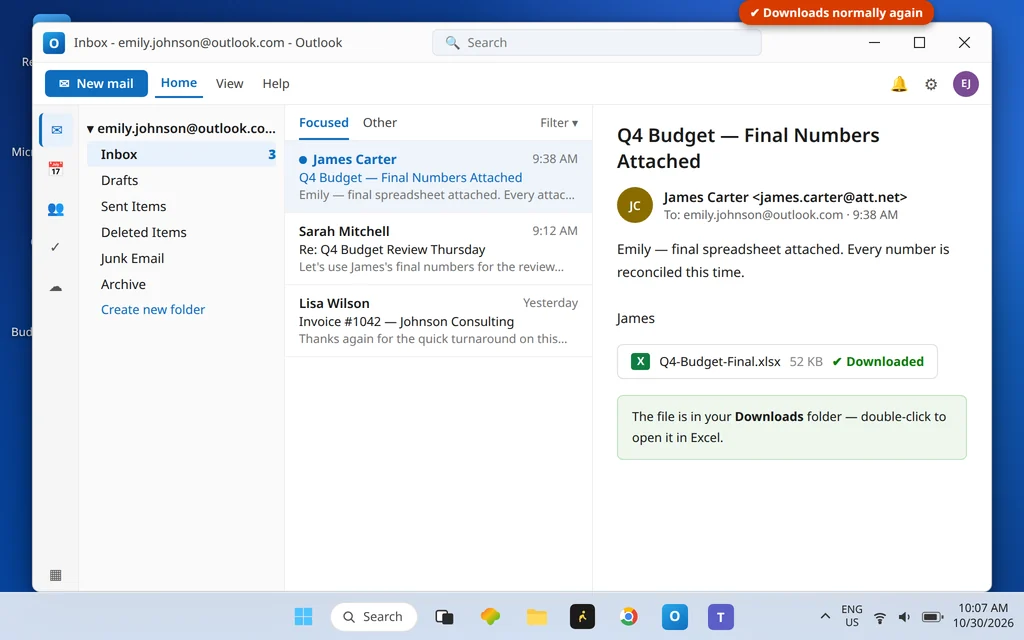Image resolution: width=1024 pixels, height=640 pixels.
Task: Open the Filter dropdown
Action: 559,123
